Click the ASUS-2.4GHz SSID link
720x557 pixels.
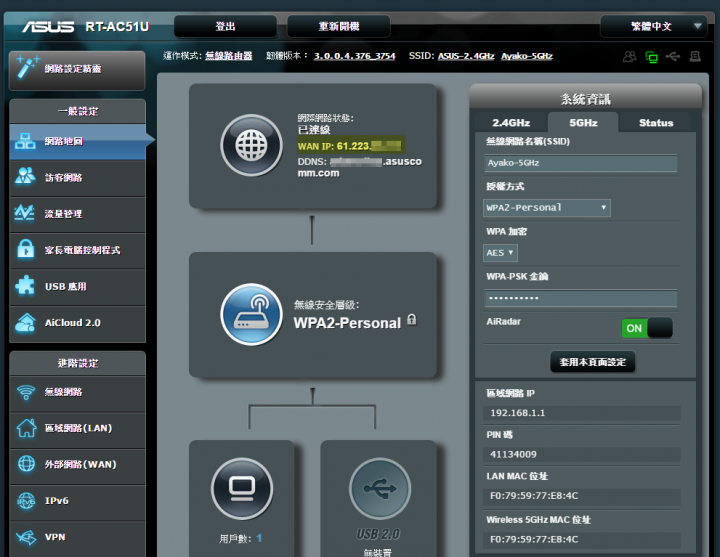click(466, 56)
